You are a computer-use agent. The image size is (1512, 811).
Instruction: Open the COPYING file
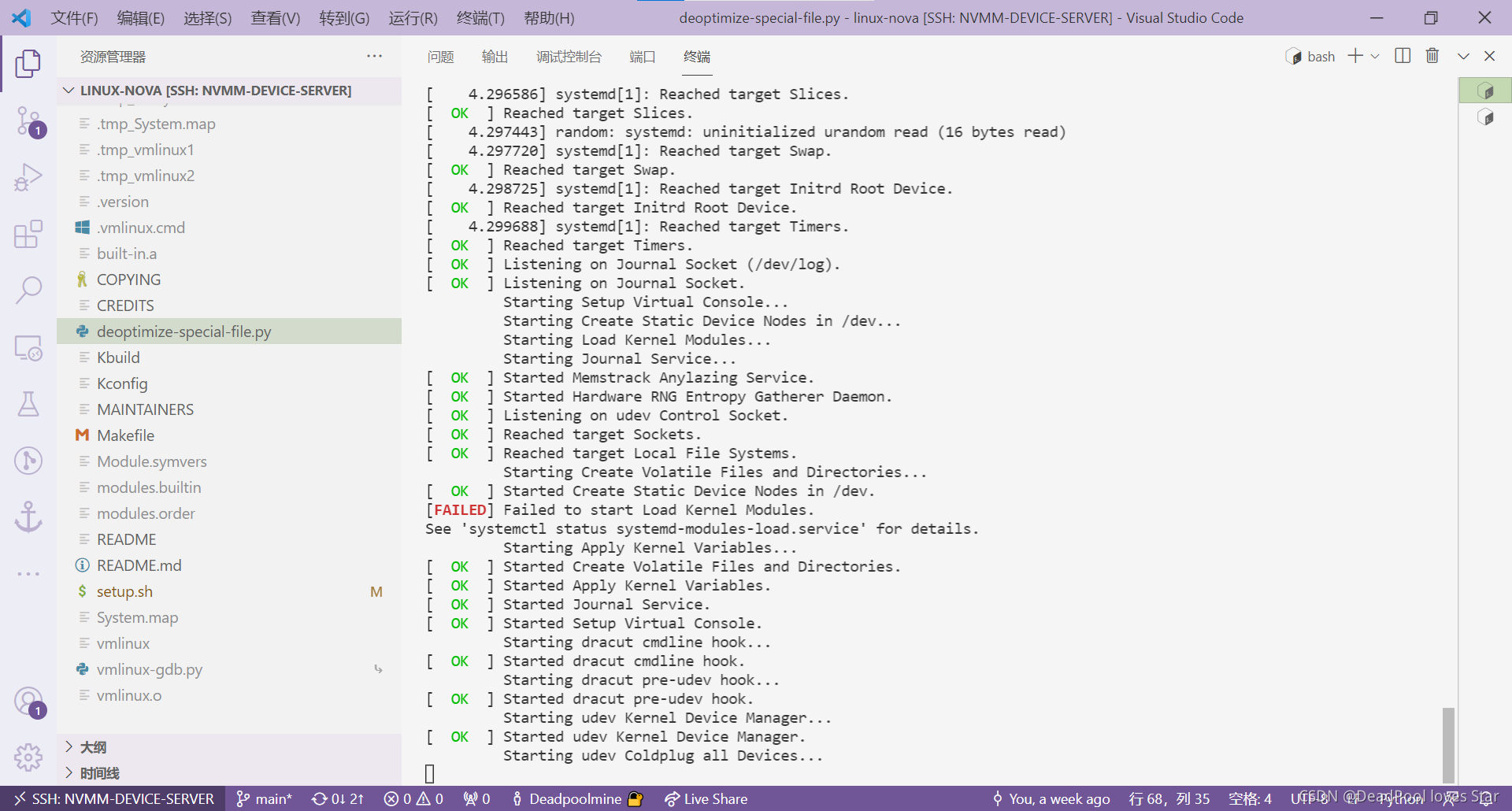pyautogui.click(x=229, y=280)
